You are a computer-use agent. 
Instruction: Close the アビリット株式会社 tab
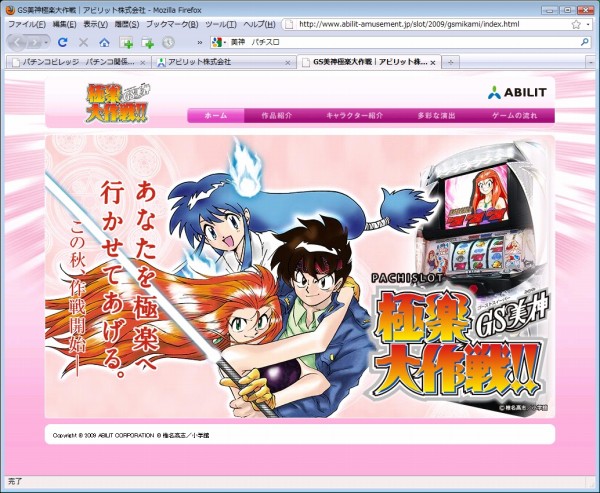pos(288,63)
